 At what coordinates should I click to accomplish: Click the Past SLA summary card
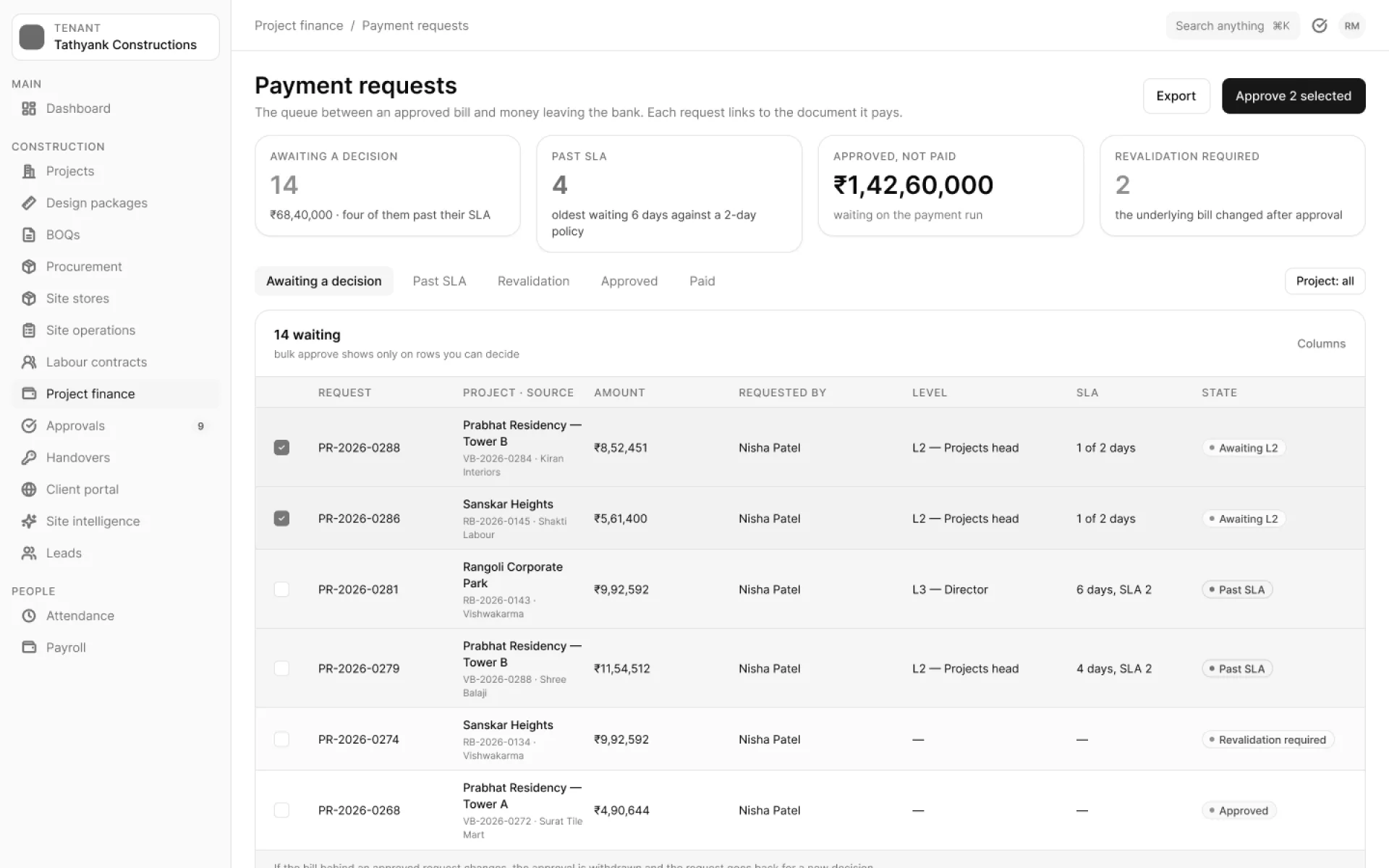point(669,194)
